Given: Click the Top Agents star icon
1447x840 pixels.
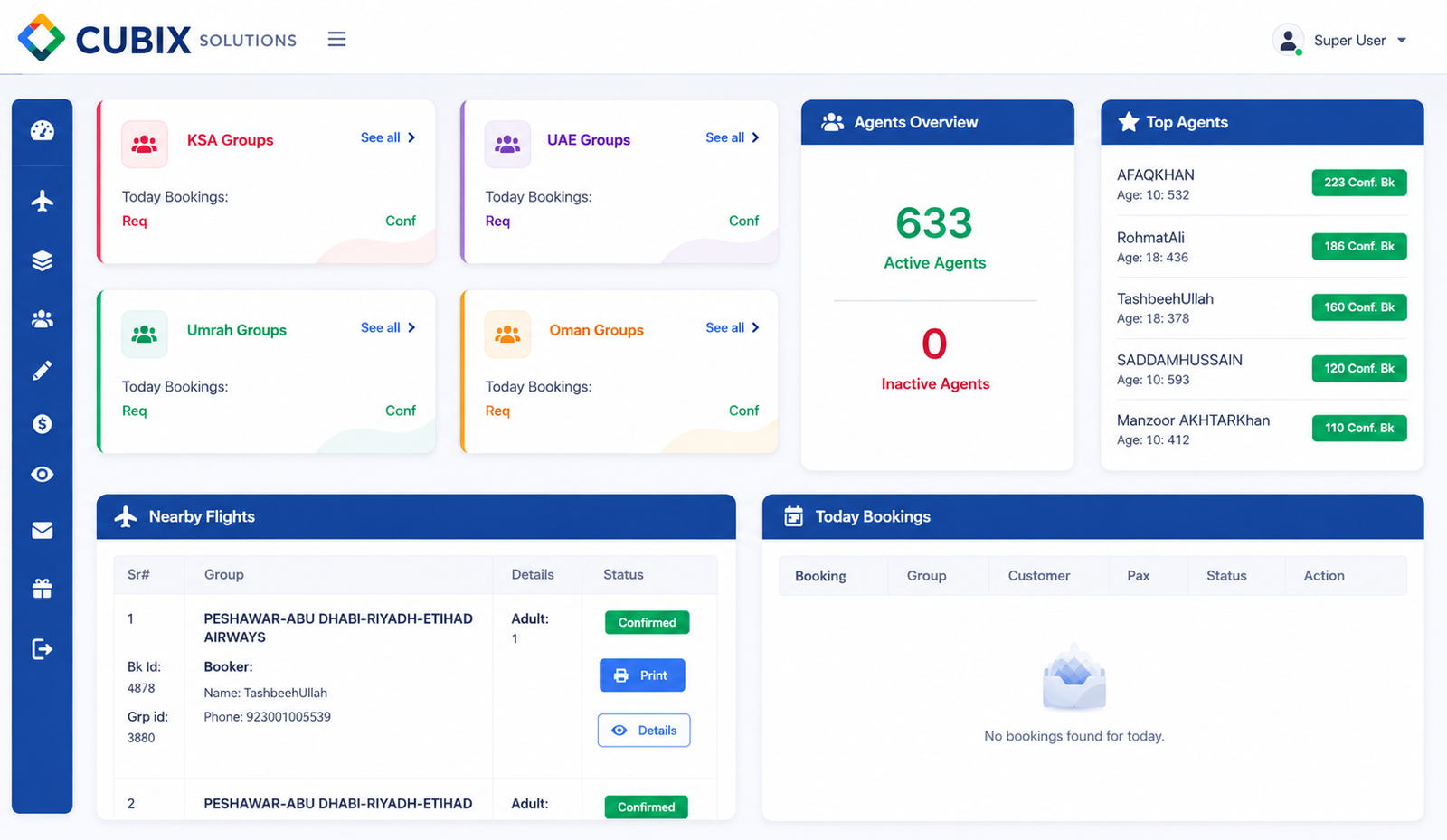Looking at the screenshot, I should point(1128,122).
